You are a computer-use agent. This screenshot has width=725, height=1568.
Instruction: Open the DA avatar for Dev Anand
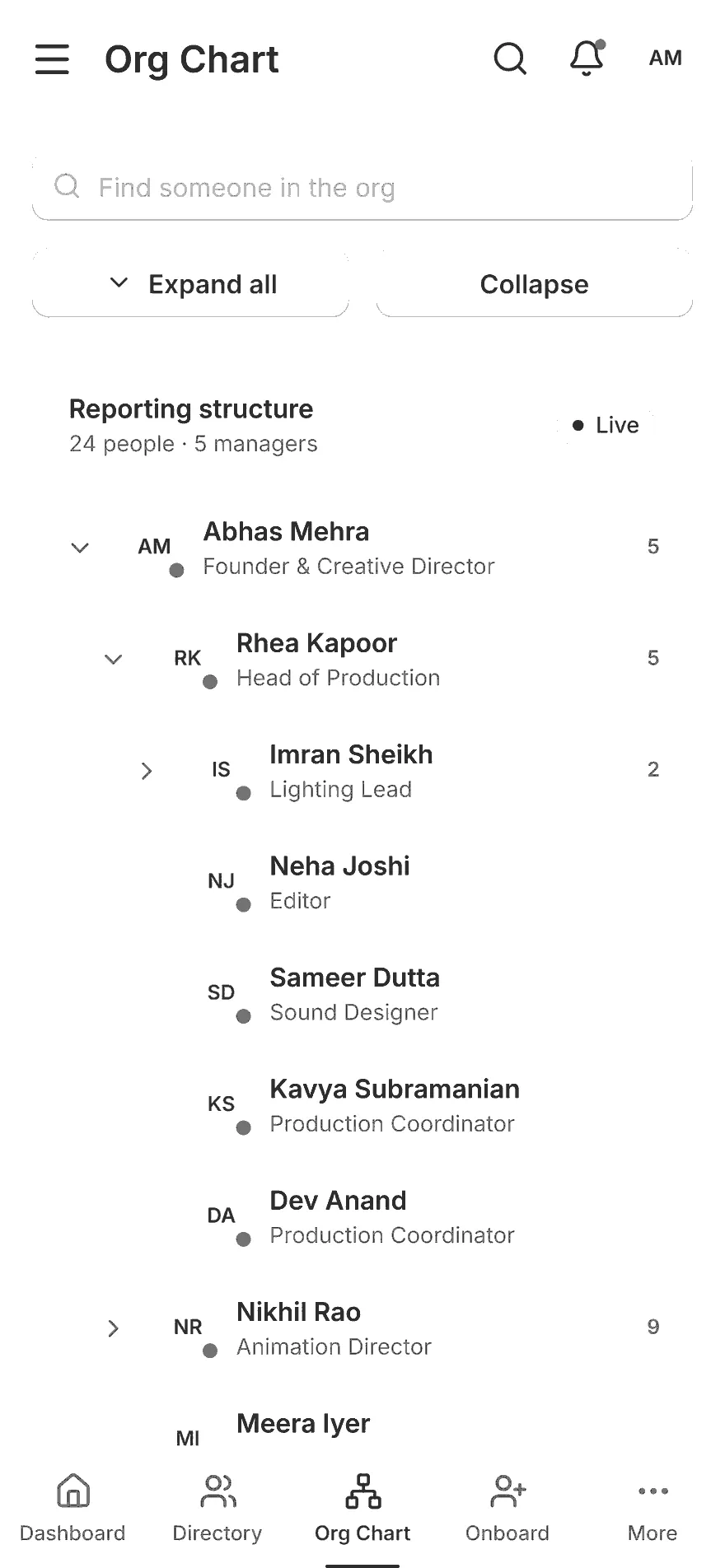(x=221, y=1216)
